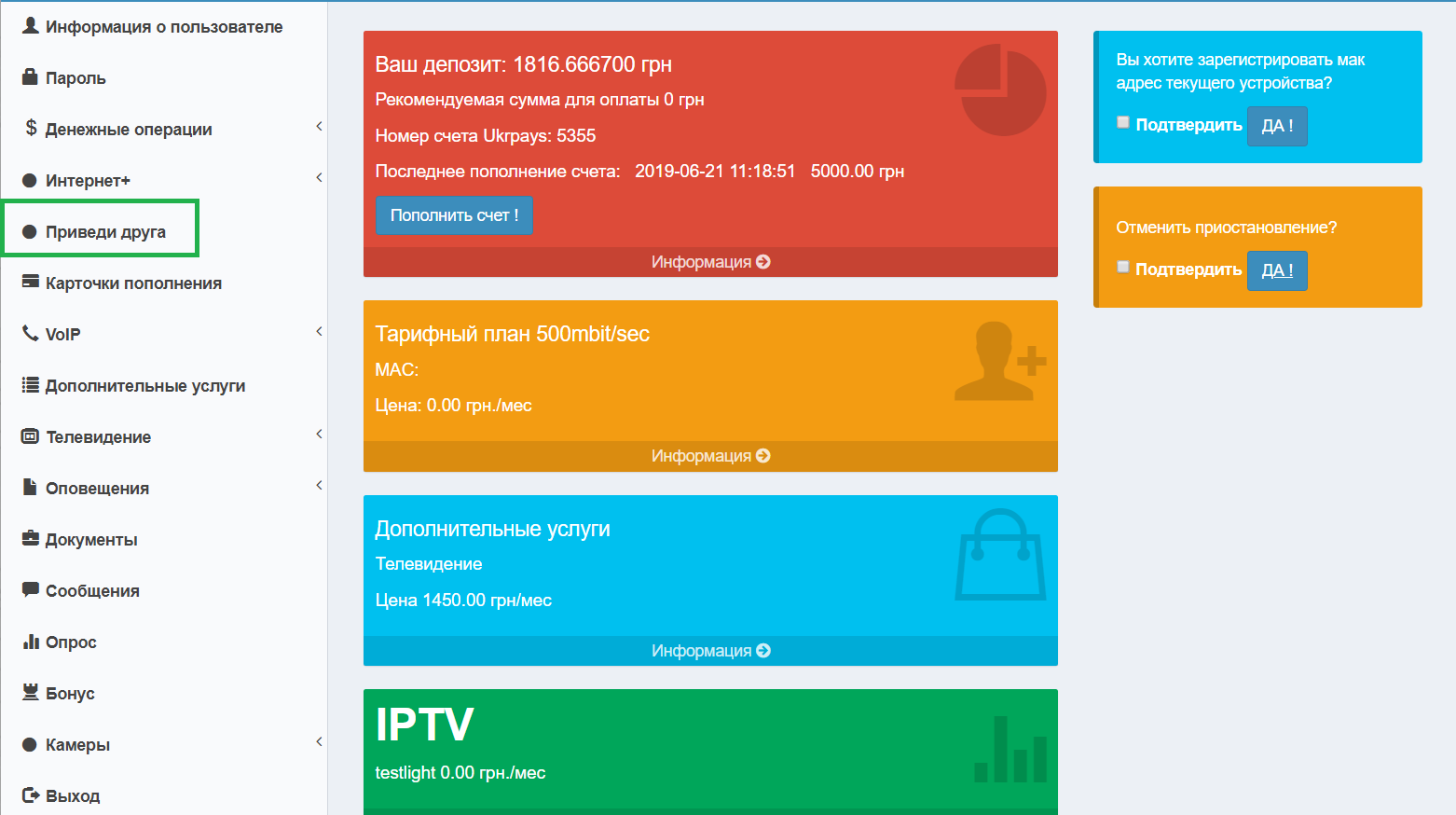Click the dollar icon for Денежные операции
Viewport: 1456px width, 815px height.
pos(31,128)
